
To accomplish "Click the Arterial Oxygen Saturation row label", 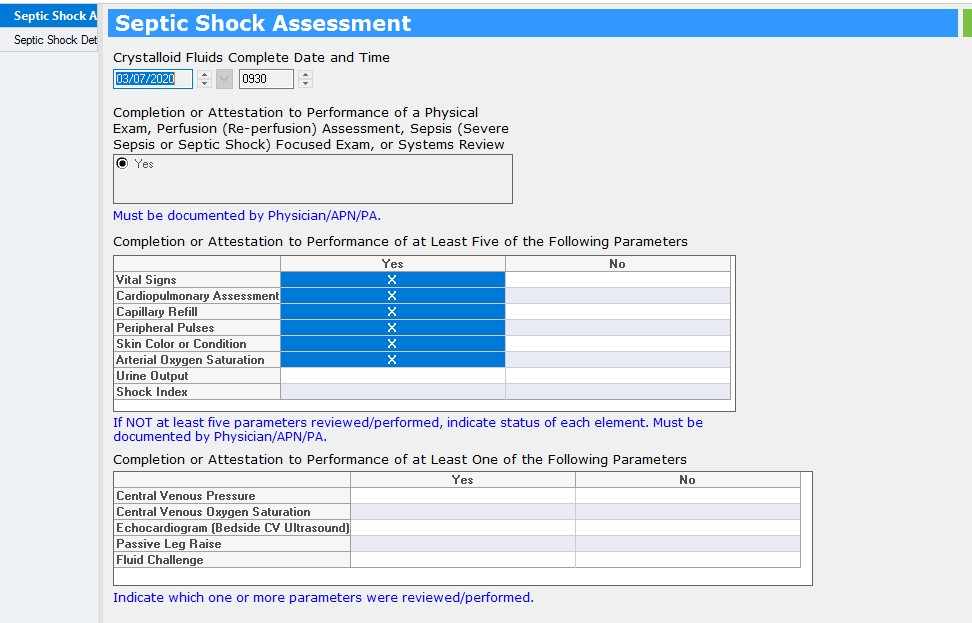I will (x=197, y=360).
